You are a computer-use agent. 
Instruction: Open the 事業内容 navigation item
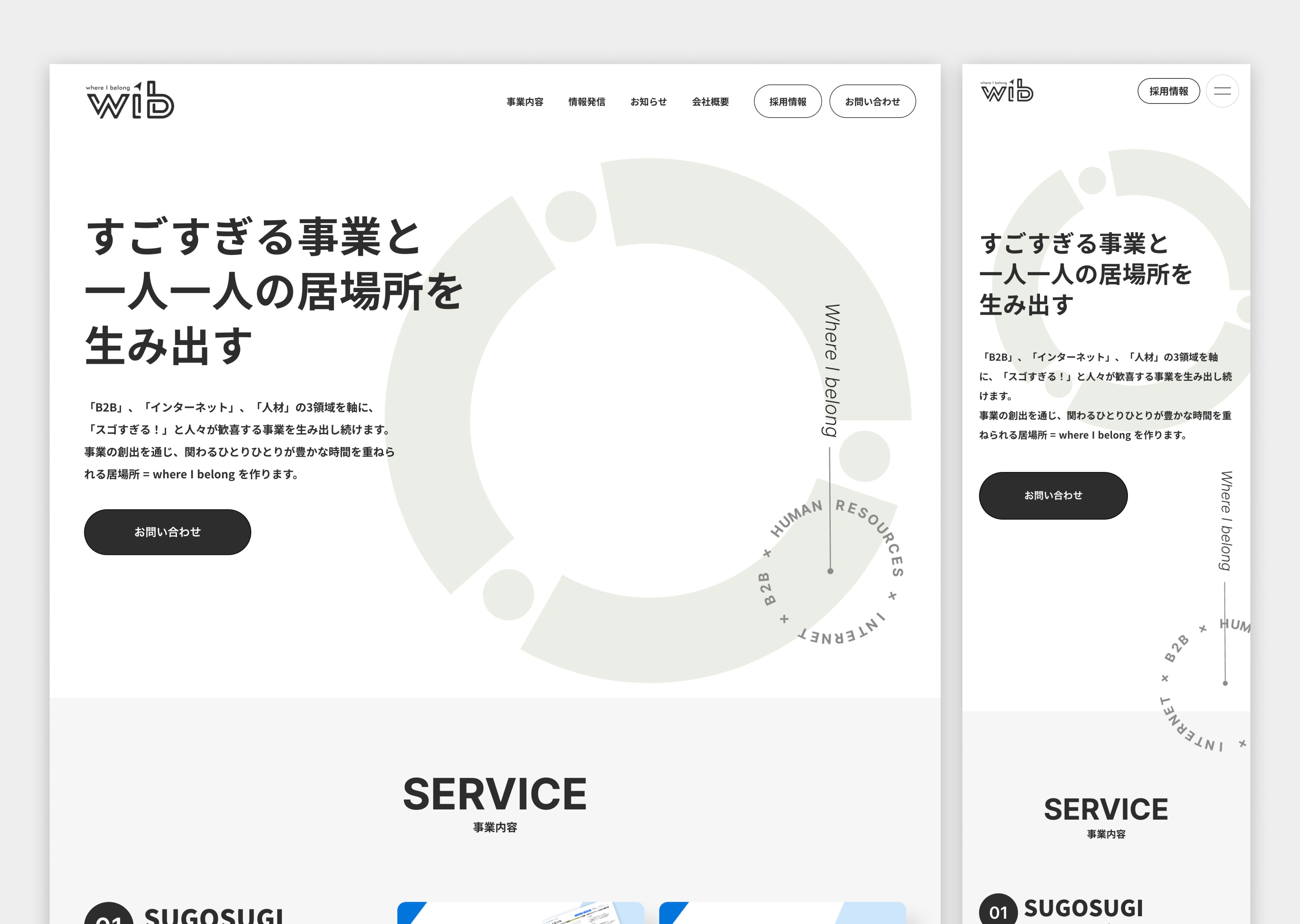[525, 102]
